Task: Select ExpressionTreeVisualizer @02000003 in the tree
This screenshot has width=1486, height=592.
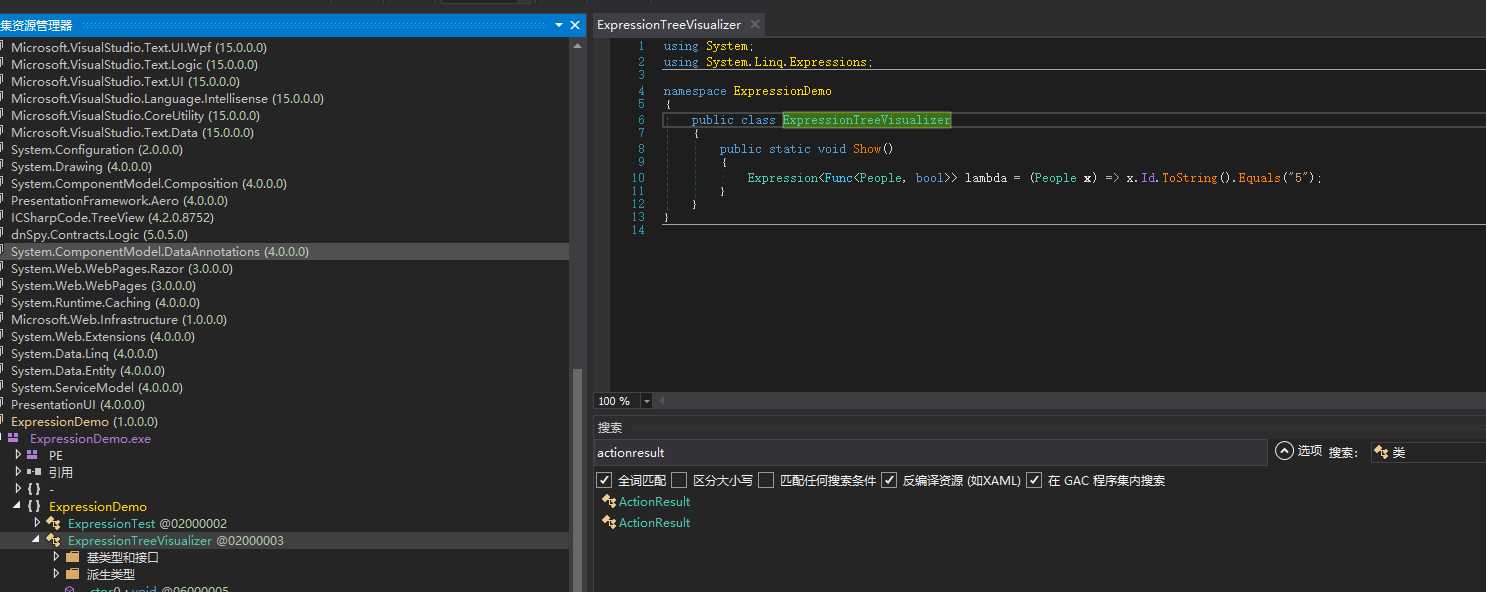Action: 285,540
